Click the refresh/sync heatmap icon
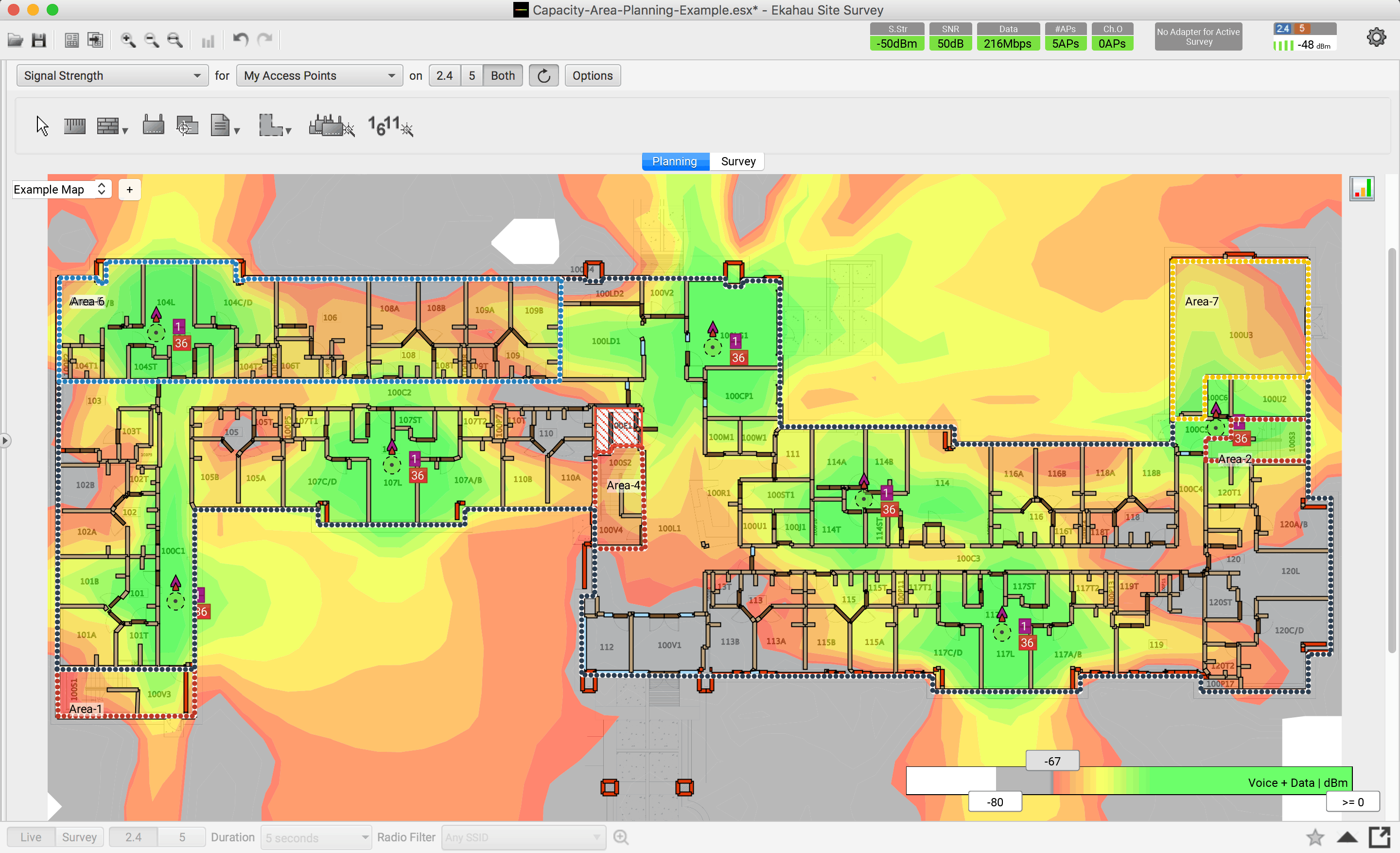1400x853 pixels. click(x=543, y=75)
